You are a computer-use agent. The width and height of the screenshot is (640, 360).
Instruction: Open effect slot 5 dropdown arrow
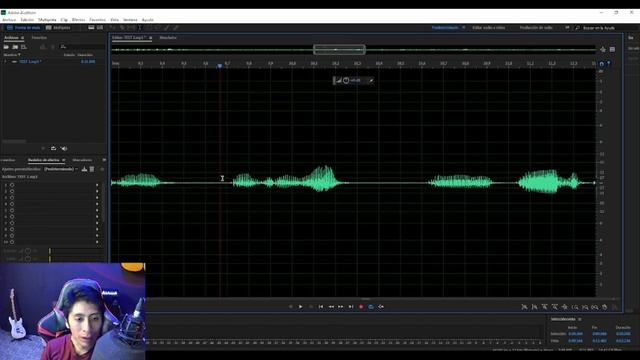click(97, 211)
